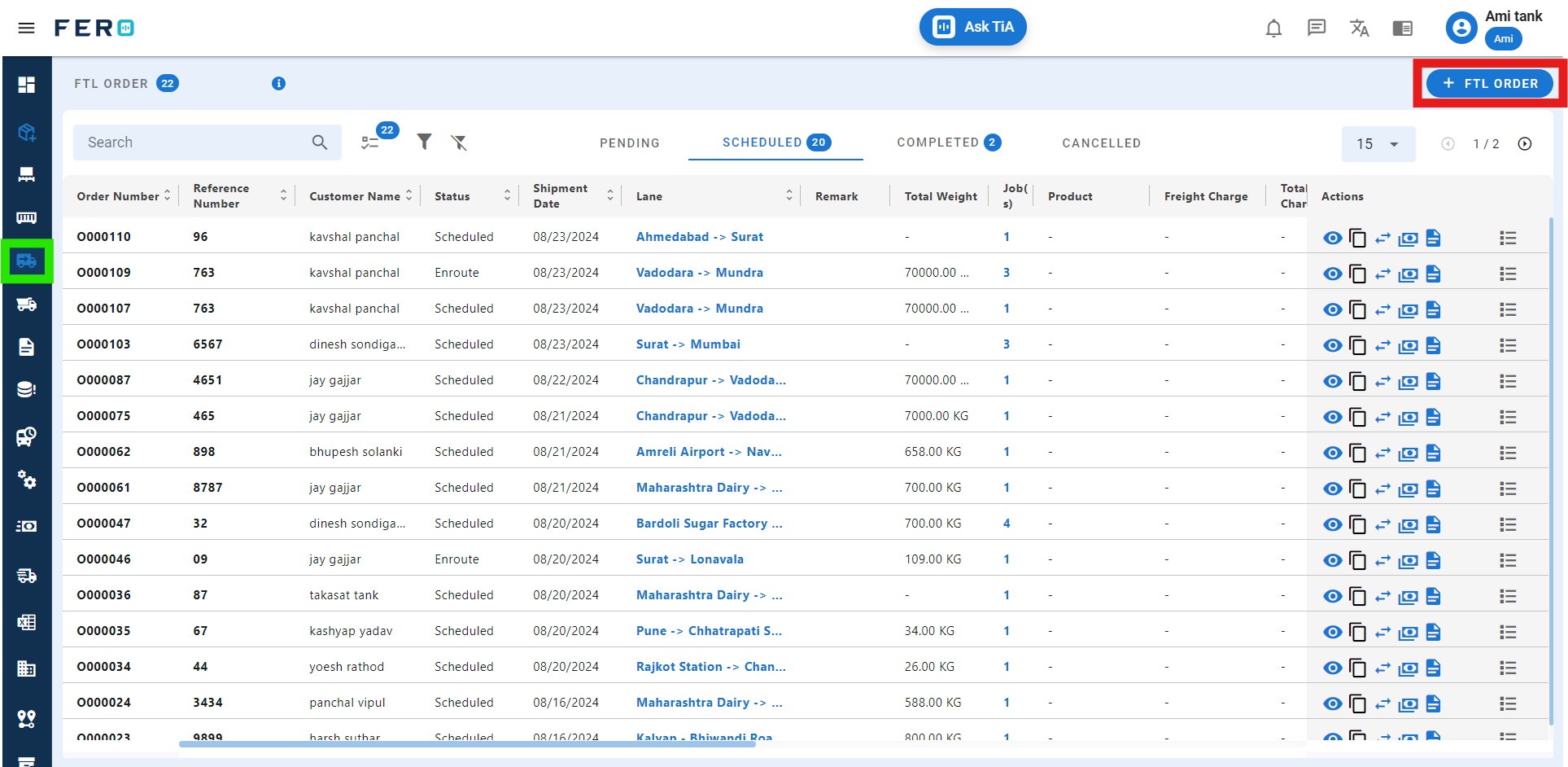Click the language translate icon

coord(1359,28)
